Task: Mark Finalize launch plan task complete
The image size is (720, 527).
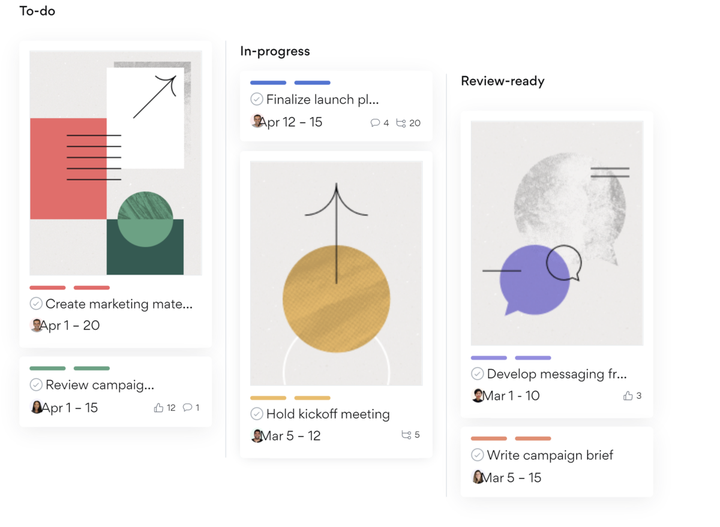Action: click(257, 99)
